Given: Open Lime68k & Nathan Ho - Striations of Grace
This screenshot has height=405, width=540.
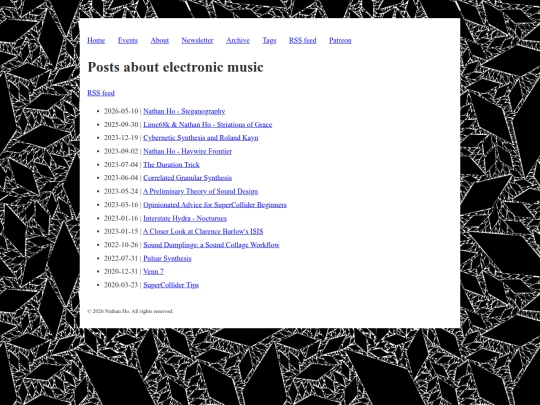Looking at the screenshot, I should pos(207,125).
